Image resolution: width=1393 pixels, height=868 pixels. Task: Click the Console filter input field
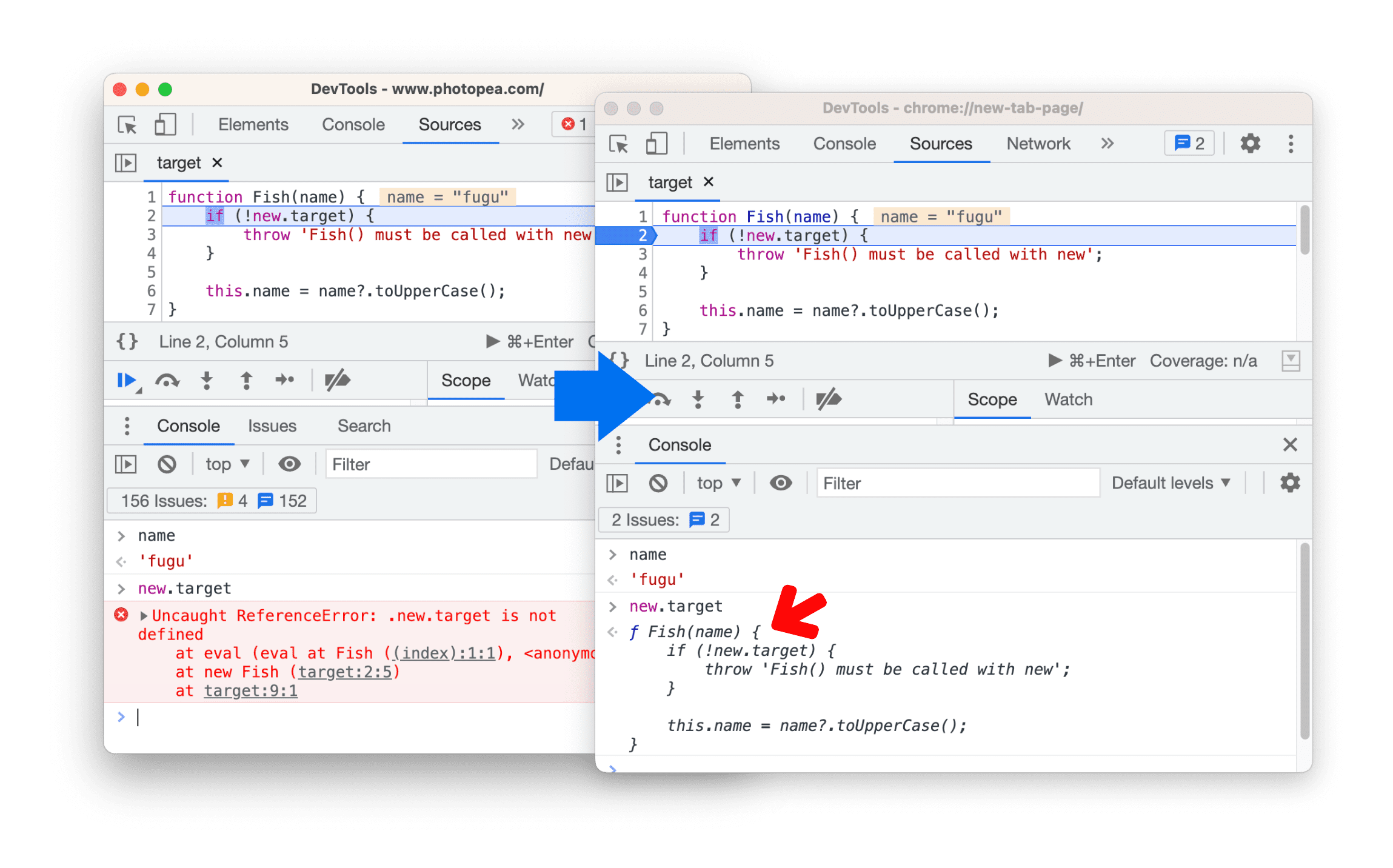click(956, 483)
